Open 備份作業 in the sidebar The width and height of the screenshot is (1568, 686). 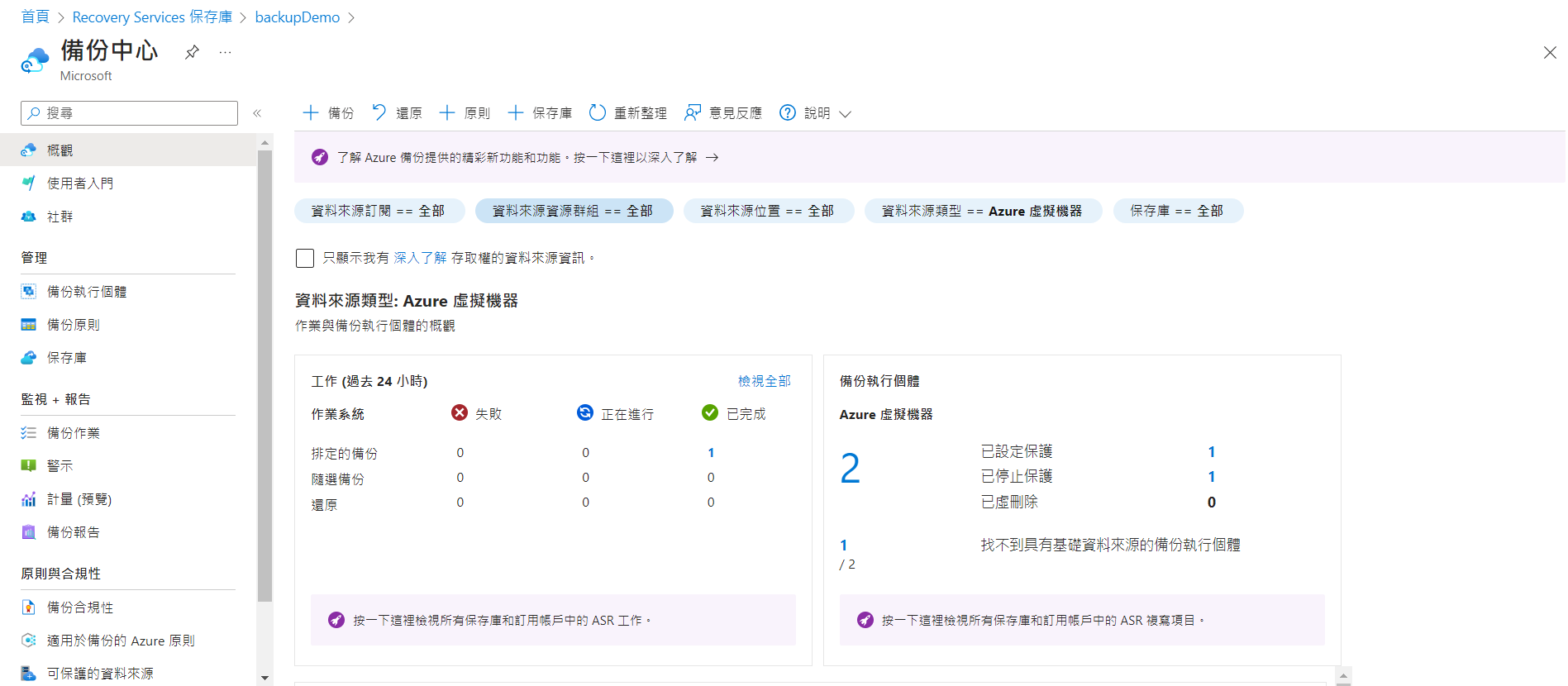coord(128,433)
